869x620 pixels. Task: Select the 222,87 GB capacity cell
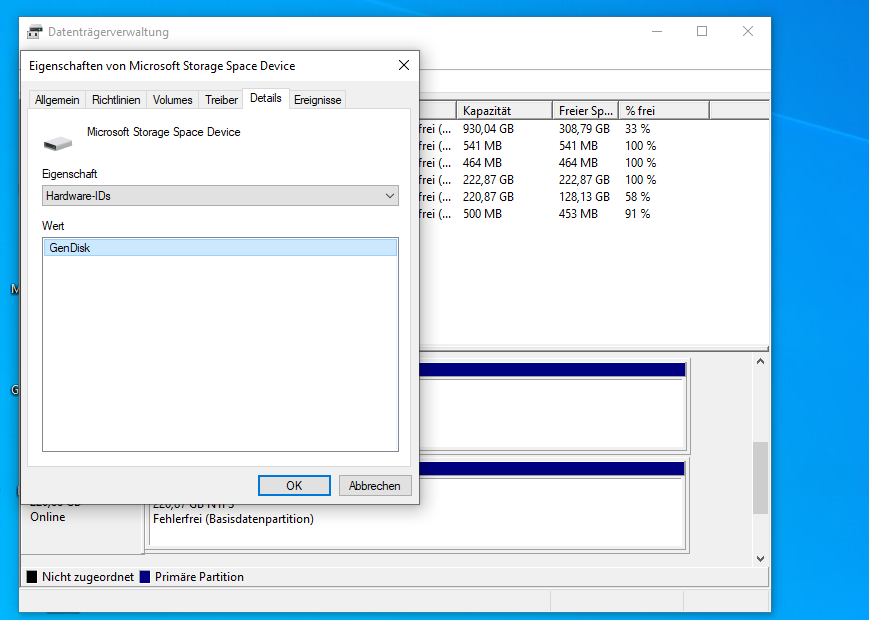coord(488,180)
